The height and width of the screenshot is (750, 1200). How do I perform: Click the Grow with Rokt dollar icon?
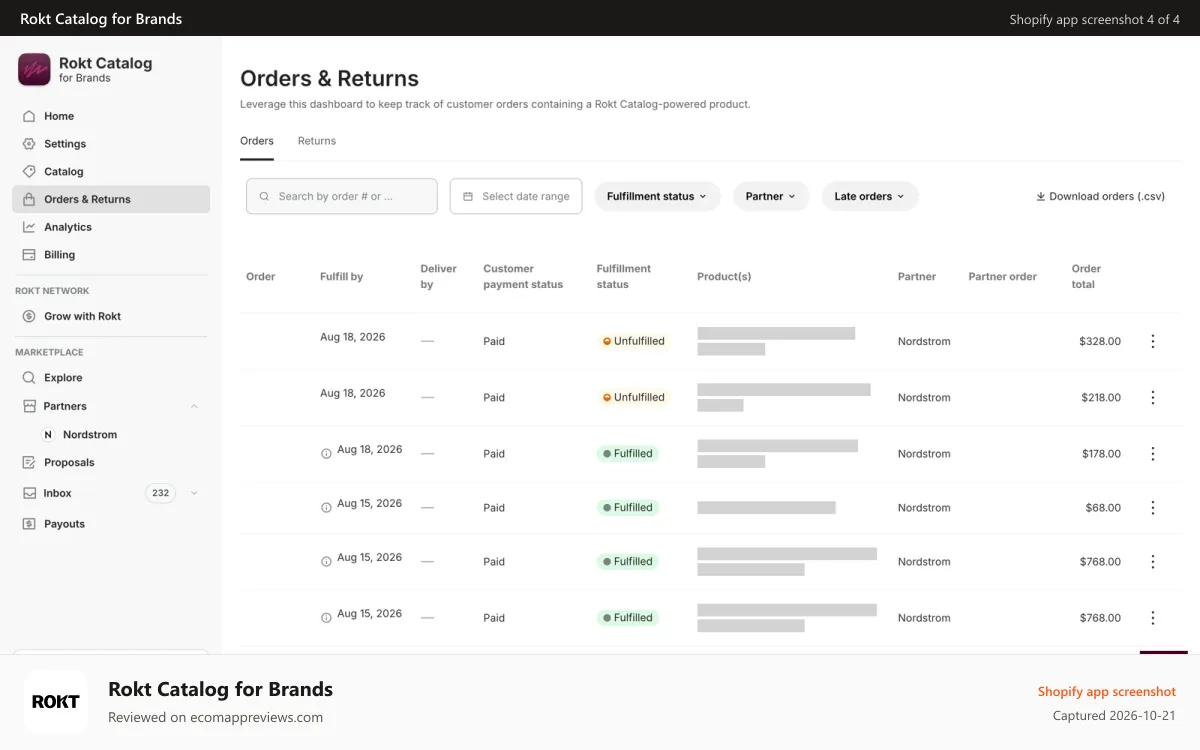click(x=29, y=316)
